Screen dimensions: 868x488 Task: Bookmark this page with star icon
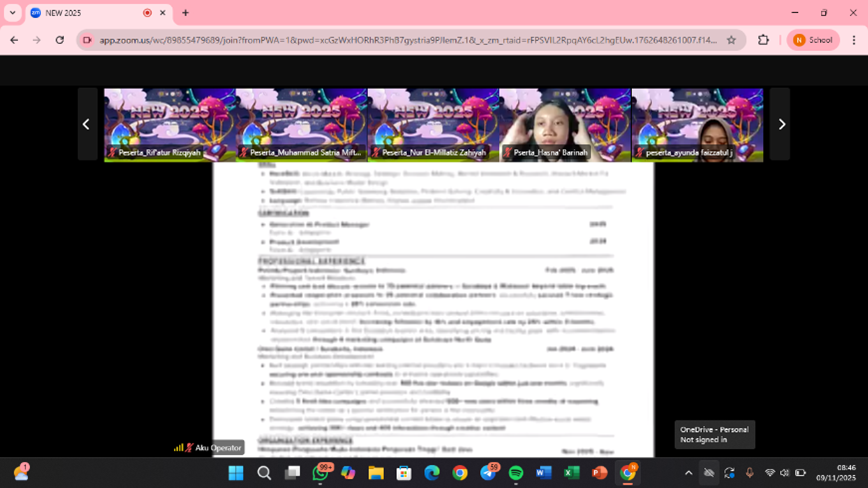click(x=731, y=40)
